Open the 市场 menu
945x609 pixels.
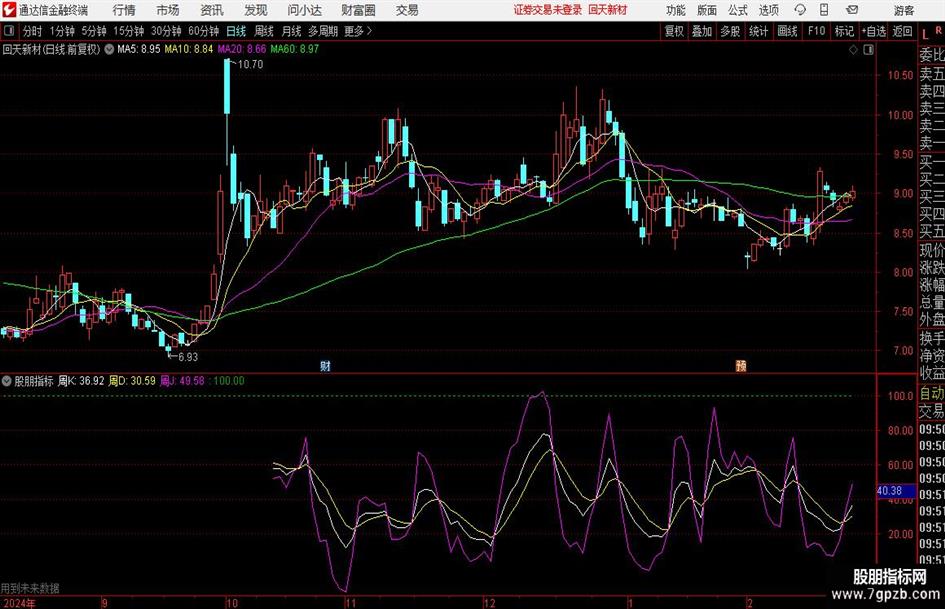(x=168, y=10)
